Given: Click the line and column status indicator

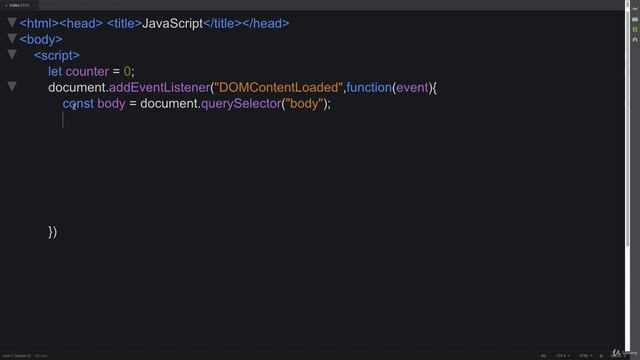Looking at the screenshot, I should click(17, 356).
